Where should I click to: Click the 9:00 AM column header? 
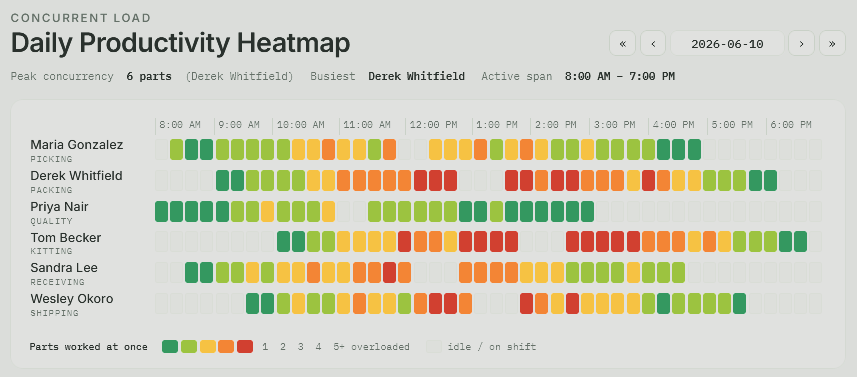(239, 125)
